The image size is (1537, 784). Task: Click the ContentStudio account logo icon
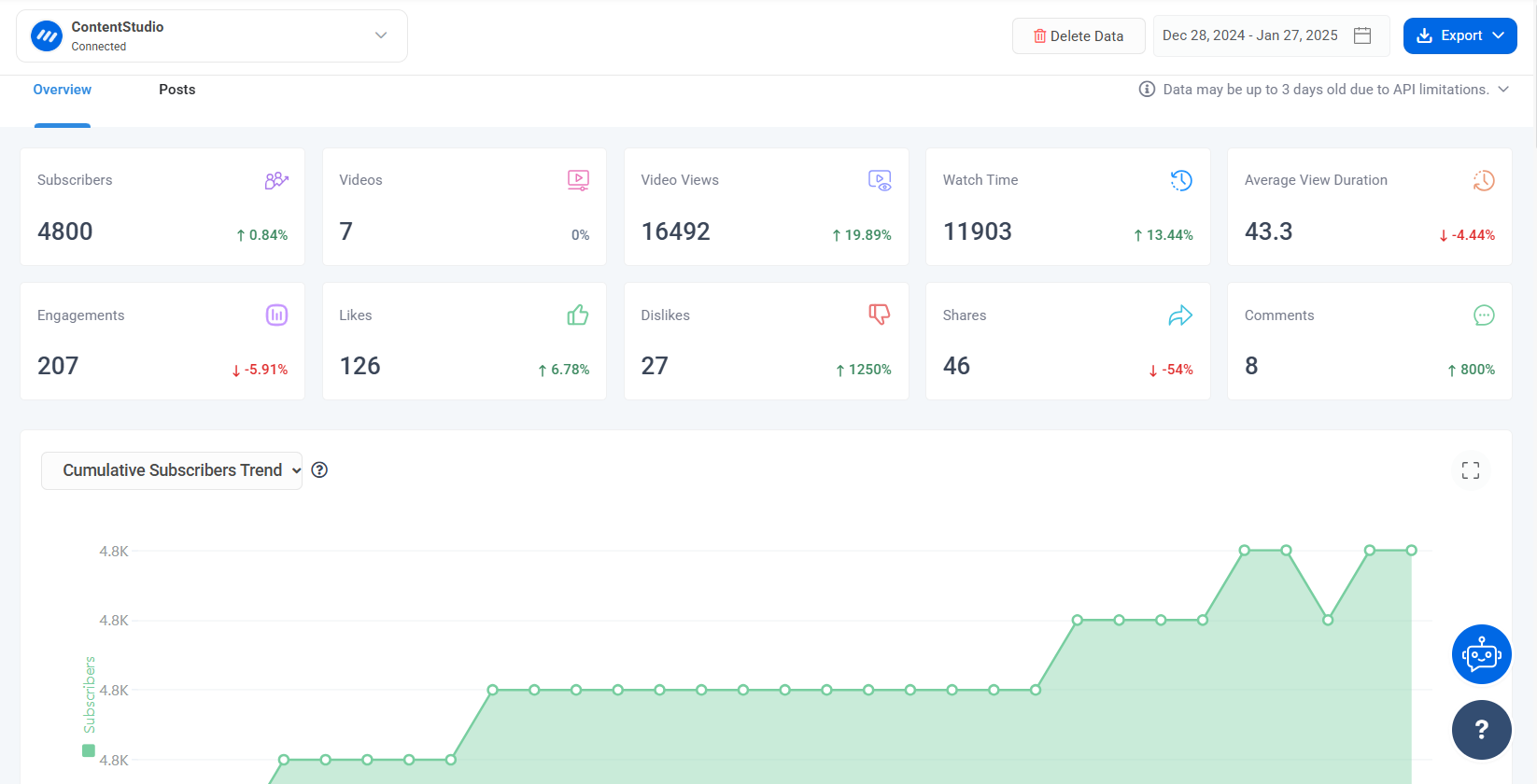[46, 36]
